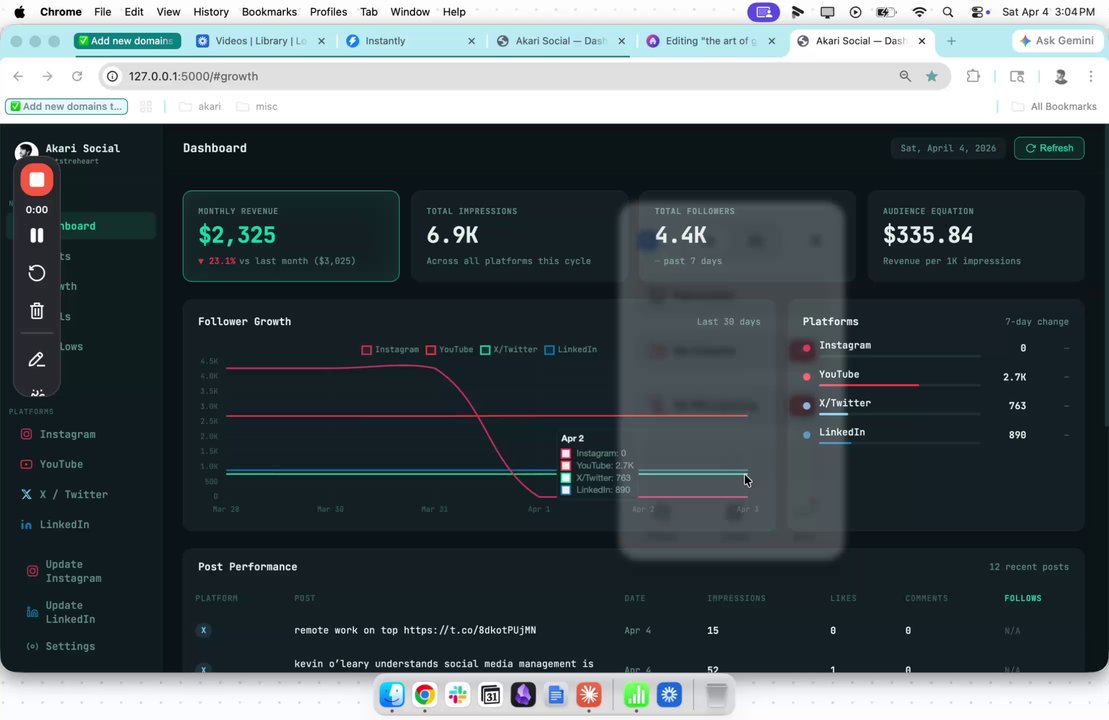
Task: Open Slack from the Dock
Action: (x=457, y=695)
